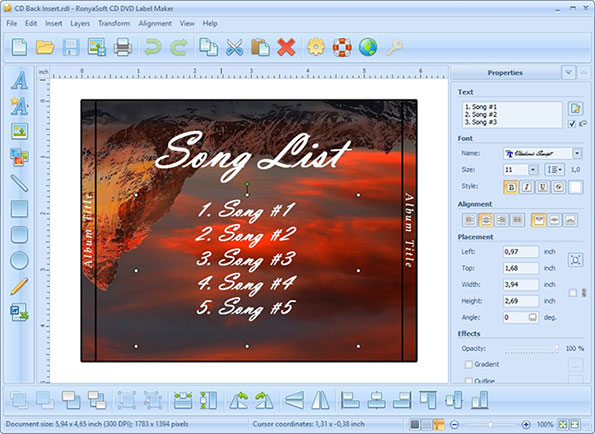595x434 pixels.
Task: Flip the object horizontally
Action: click(x=320, y=400)
